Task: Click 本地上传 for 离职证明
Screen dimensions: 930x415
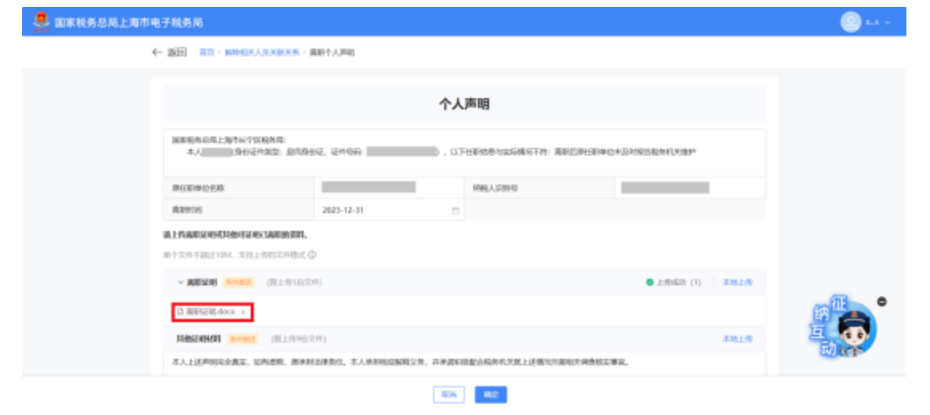Action: click(737, 283)
